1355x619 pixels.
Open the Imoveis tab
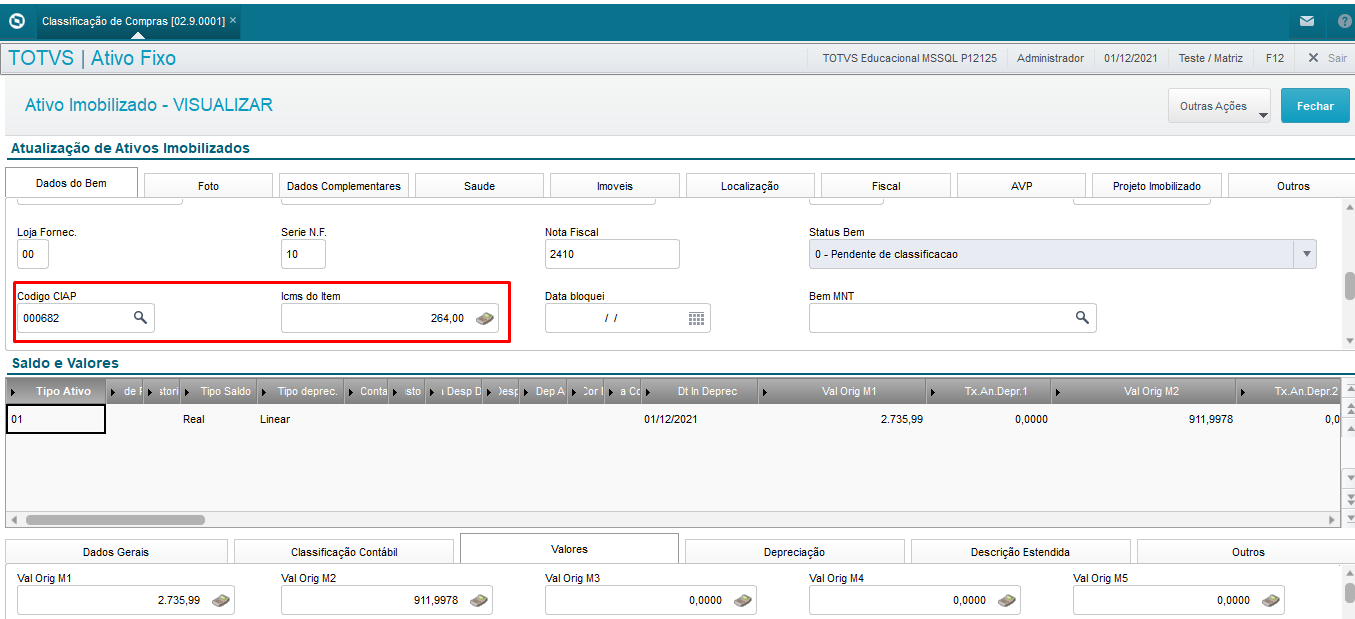[x=615, y=186]
